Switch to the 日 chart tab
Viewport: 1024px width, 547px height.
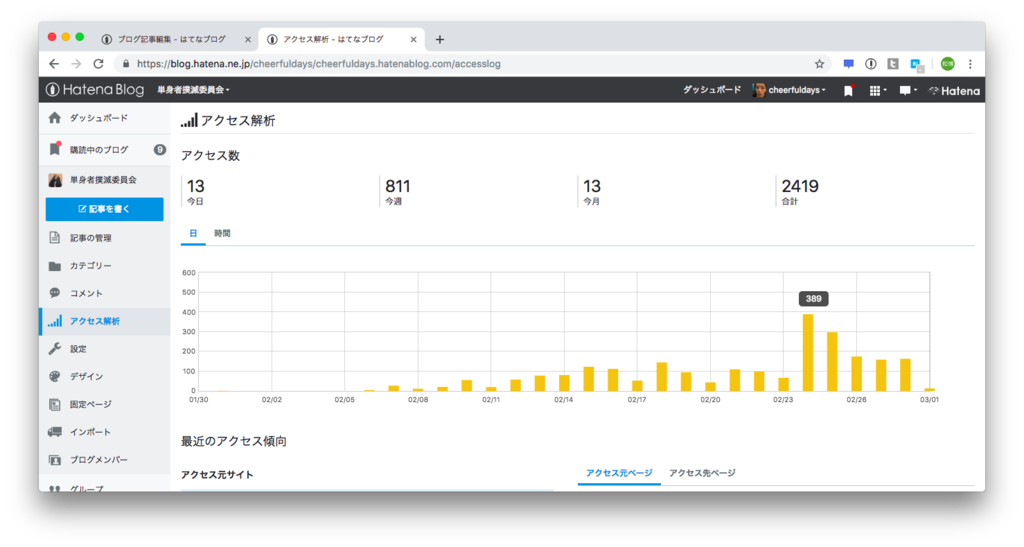click(x=193, y=234)
